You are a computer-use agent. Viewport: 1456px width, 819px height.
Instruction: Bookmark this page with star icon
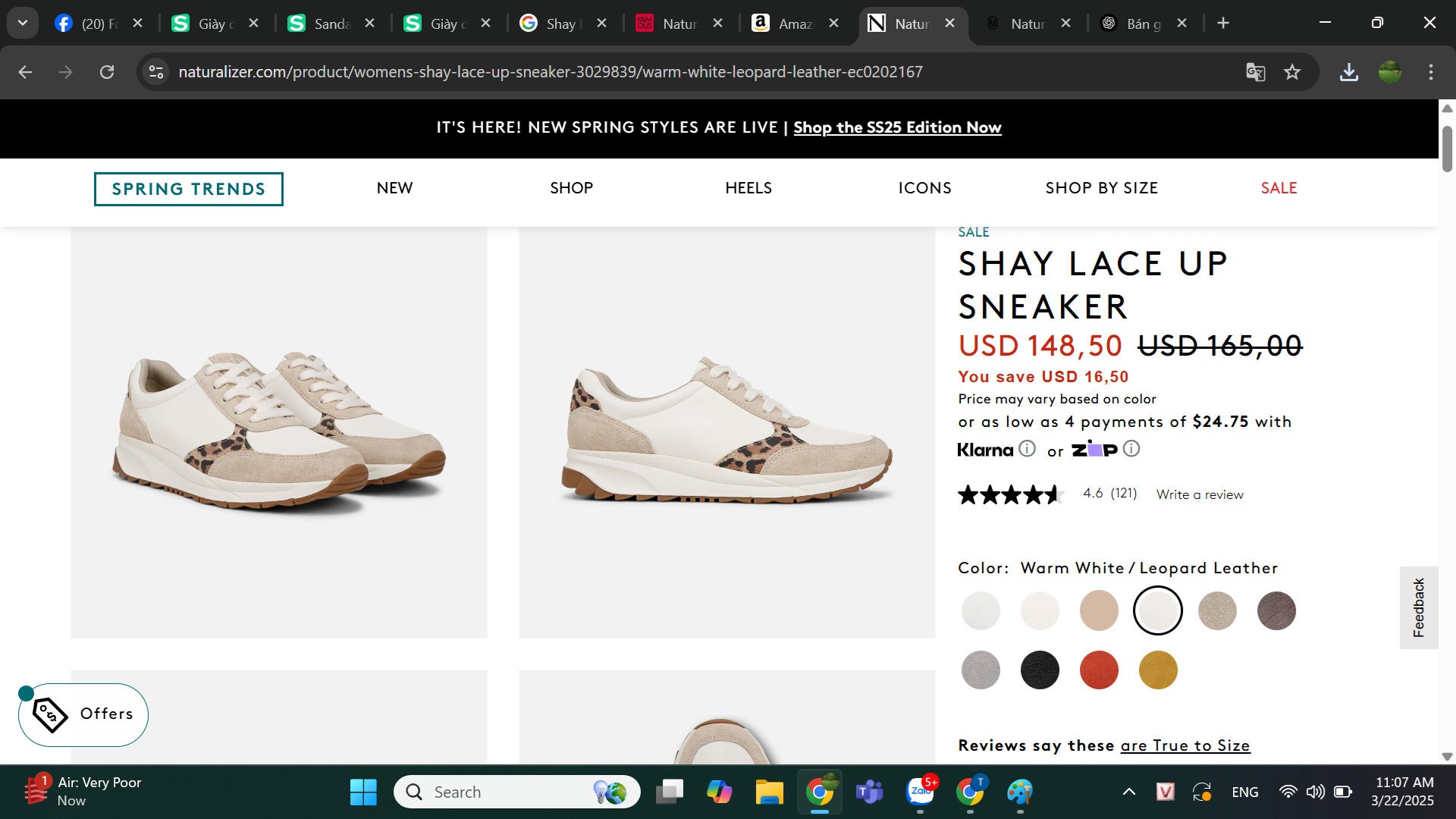(x=1292, y=72)
